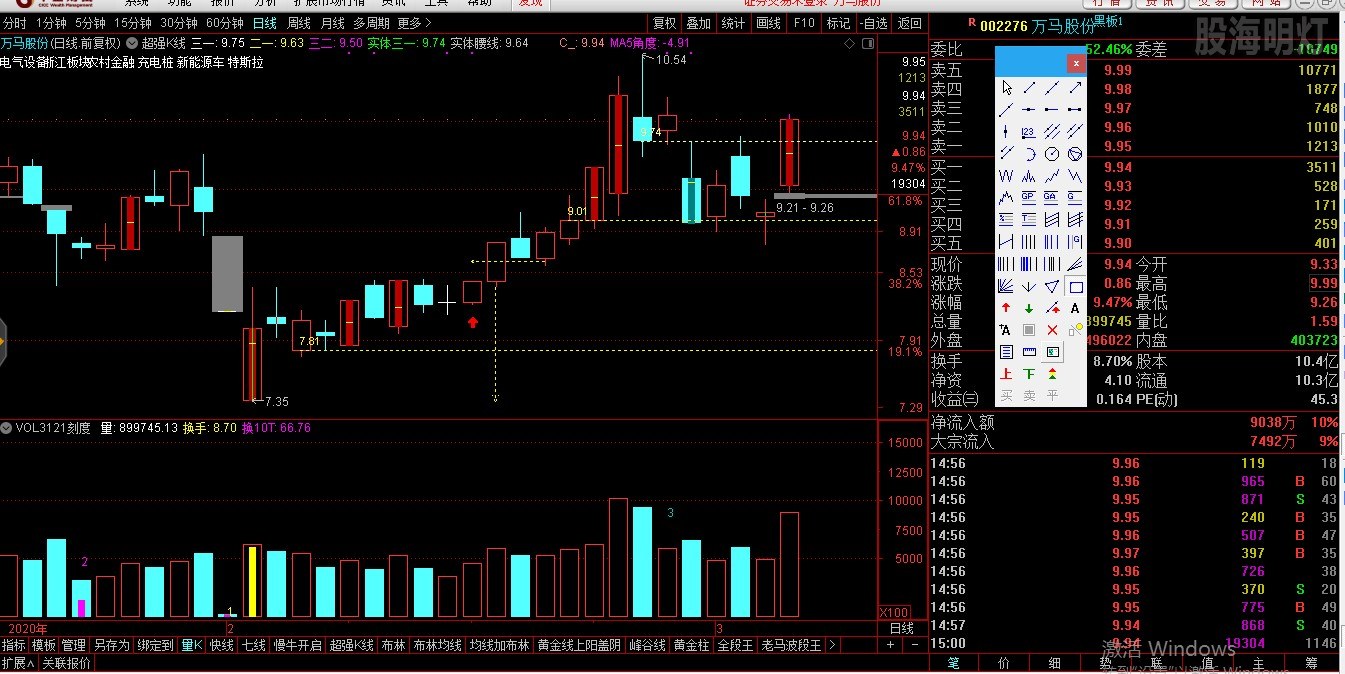Click the 002276 万马股份 stock title
Image resolution: width=1345 pixels, height=674 pixels.
pyautogui.click(x=1037, y=26)
